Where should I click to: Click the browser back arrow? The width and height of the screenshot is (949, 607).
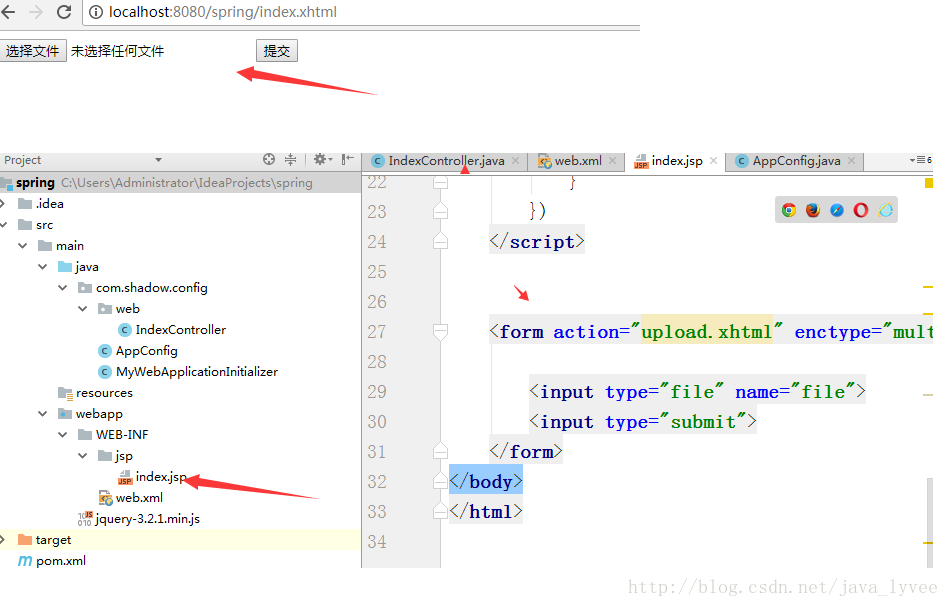pos(8,11)
